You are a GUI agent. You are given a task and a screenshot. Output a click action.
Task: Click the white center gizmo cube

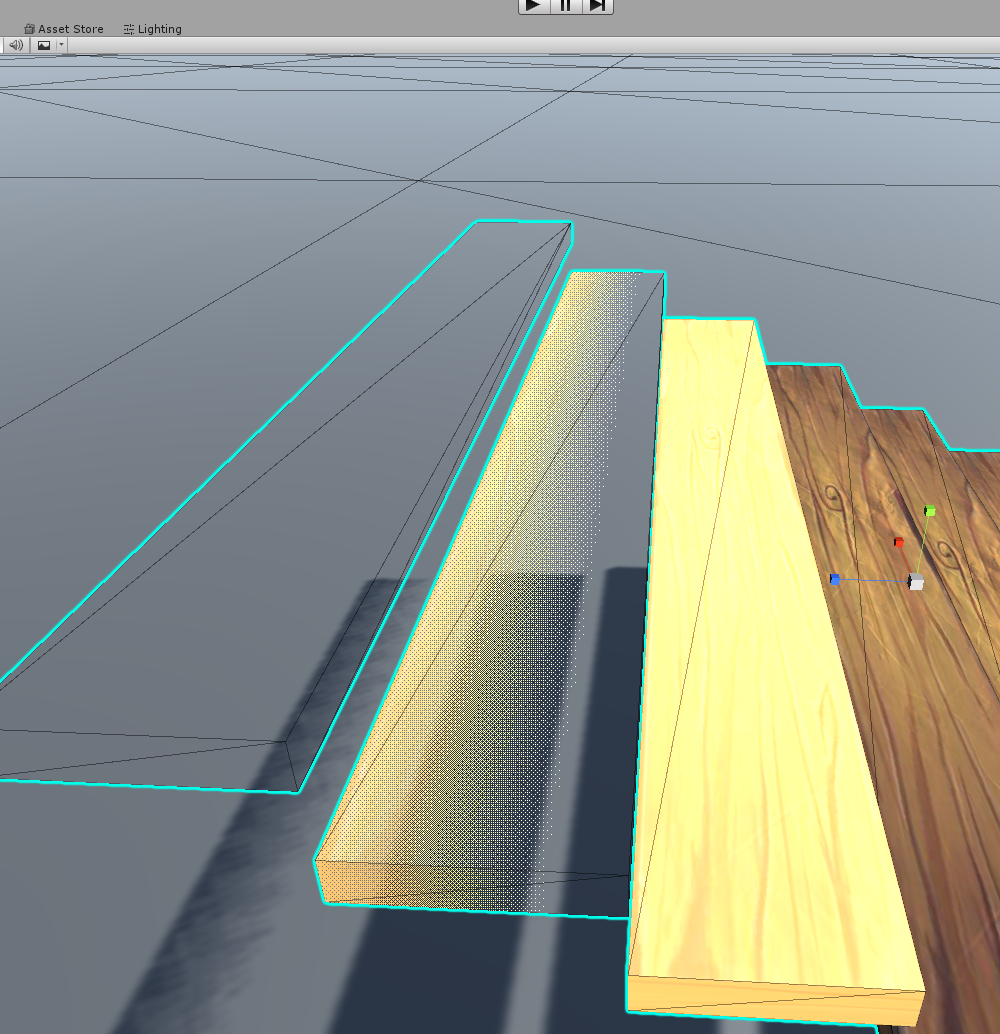tap(916, 581)
